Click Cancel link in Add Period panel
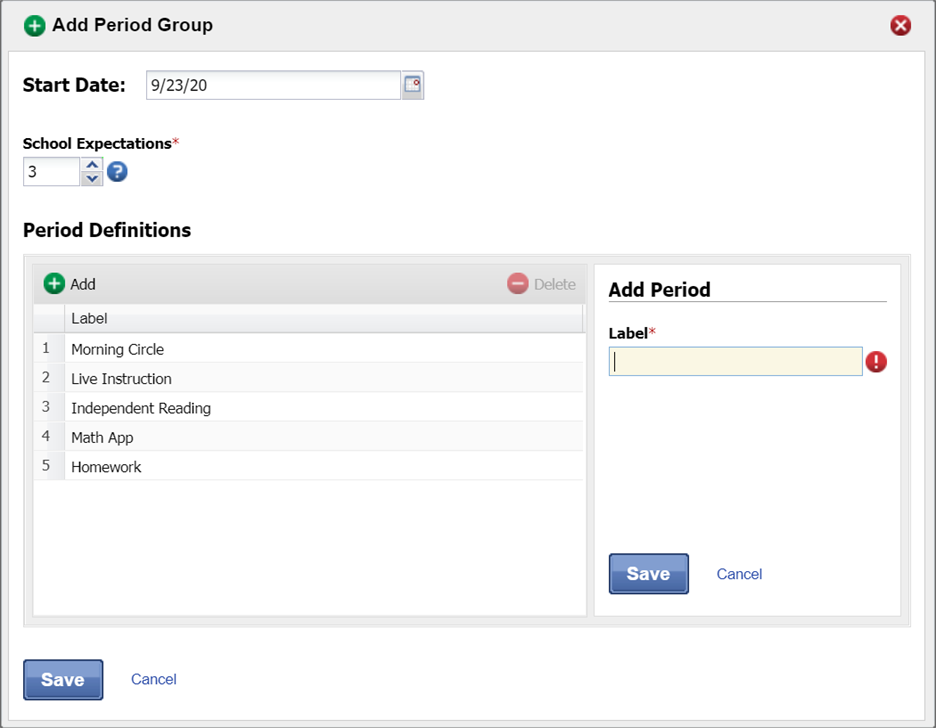Screen dimensions: 936x728 click(739, 574)
